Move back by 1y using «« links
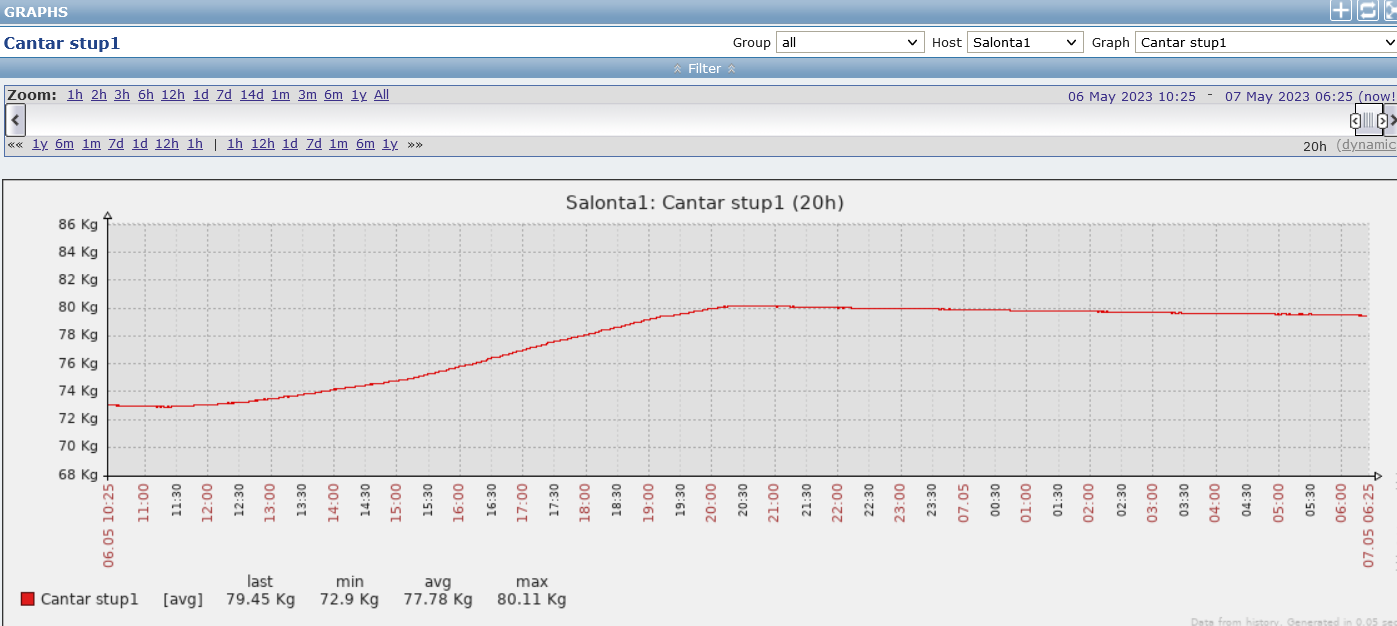Image resolution: width=1397 pixels, height=626 pixels. point(40,144)
